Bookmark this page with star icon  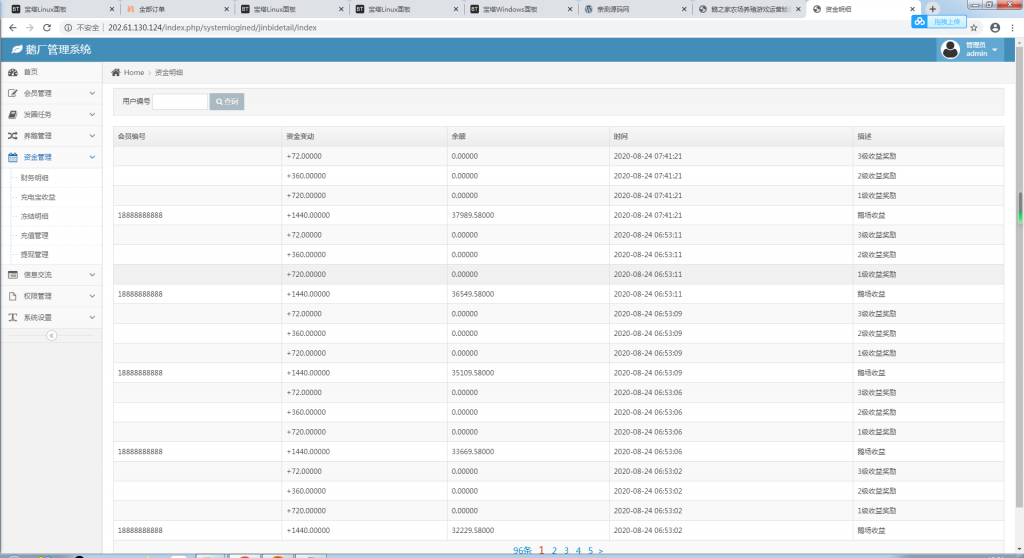[x=973, y=28]
